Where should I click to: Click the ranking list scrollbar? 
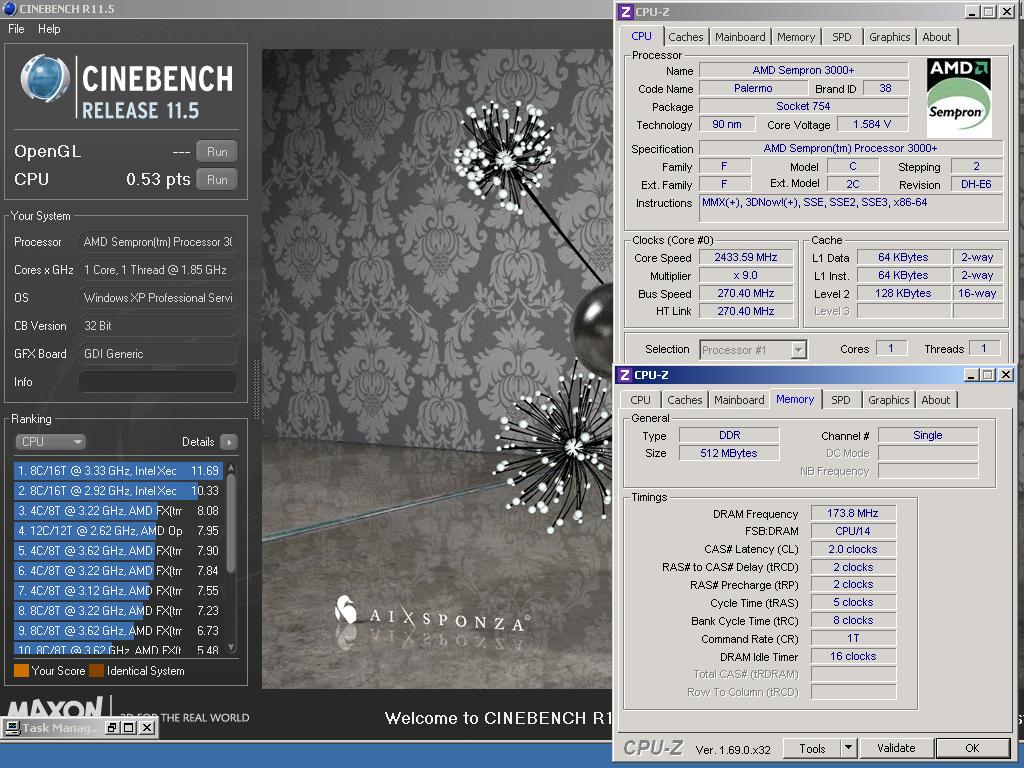(231, 522)
